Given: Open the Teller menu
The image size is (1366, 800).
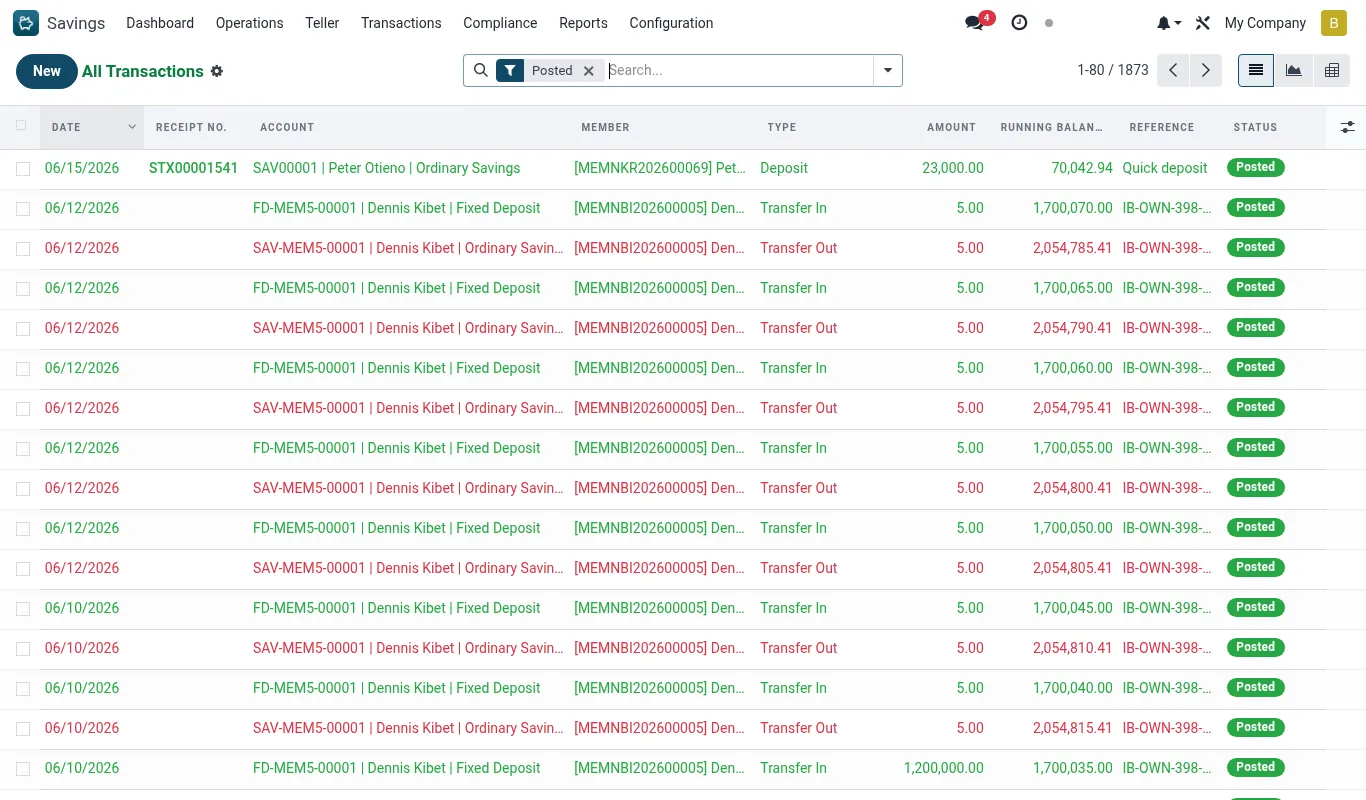Looking at the screenshot, I should tap(322, 23).
